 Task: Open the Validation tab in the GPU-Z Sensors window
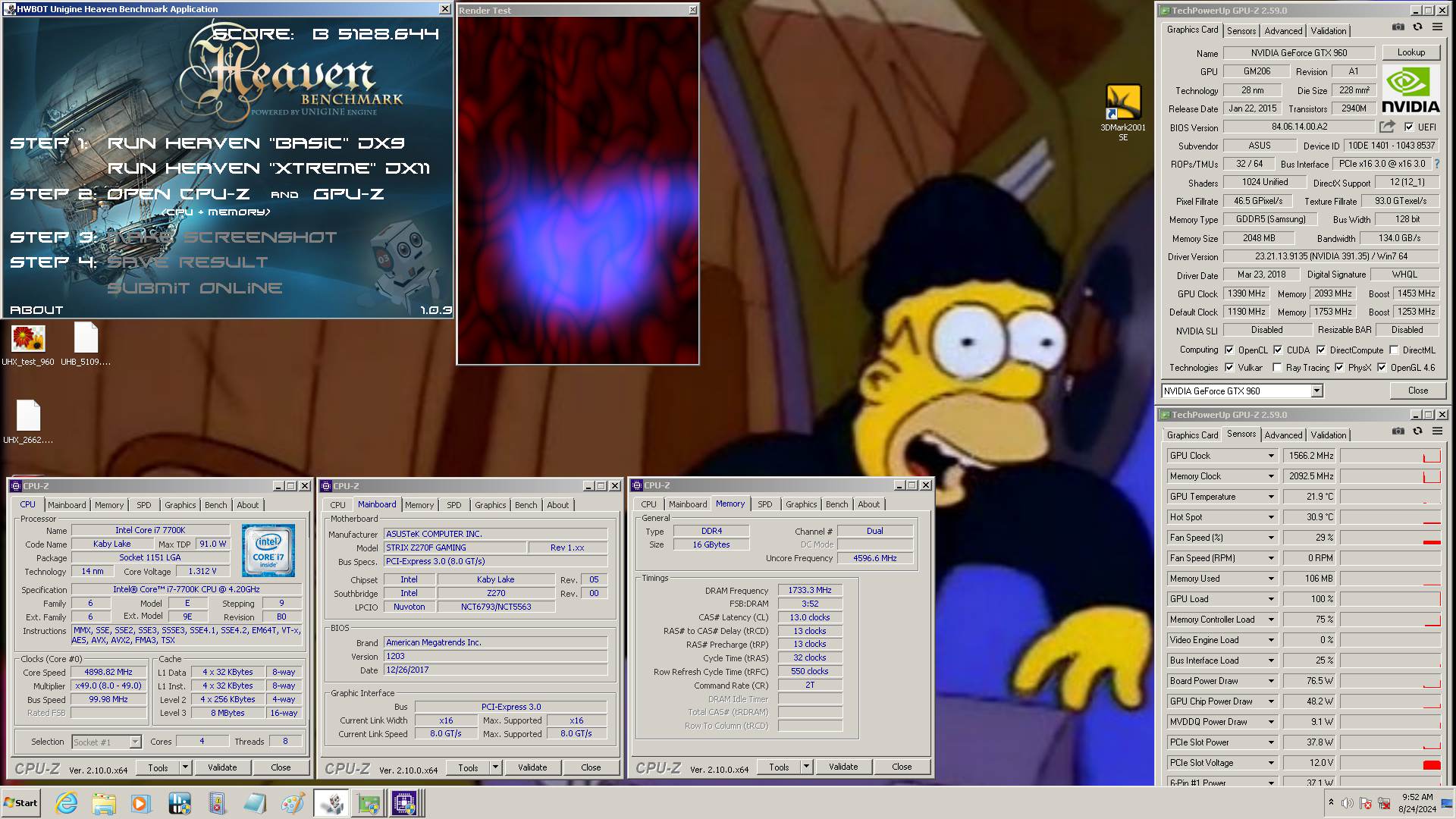[1329, 435]
